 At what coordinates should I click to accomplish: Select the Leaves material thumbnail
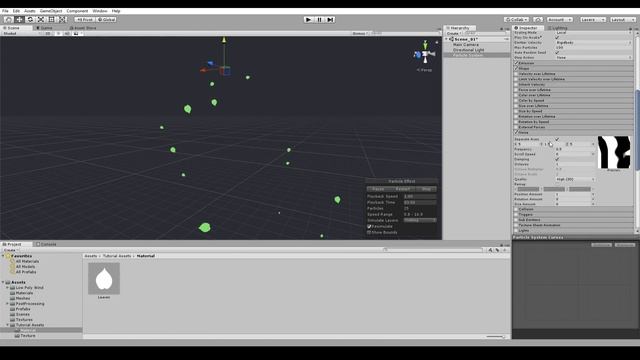104,278
